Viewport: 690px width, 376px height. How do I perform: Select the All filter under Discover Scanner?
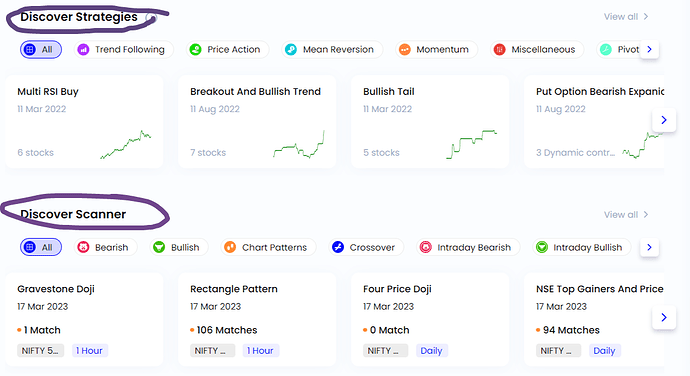click(x=41, y=247)
